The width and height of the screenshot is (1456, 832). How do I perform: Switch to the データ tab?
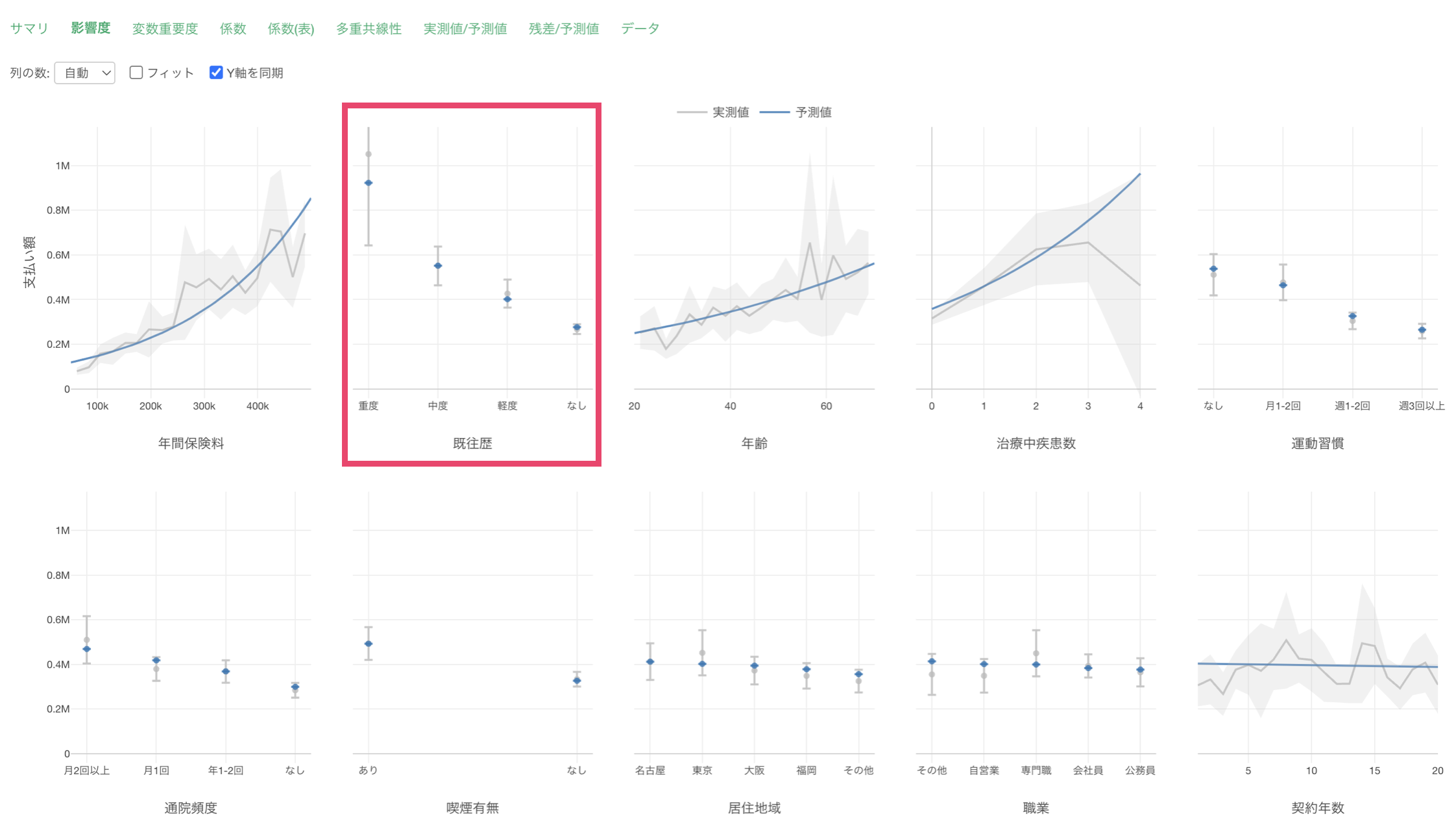(x=640, y=29)
